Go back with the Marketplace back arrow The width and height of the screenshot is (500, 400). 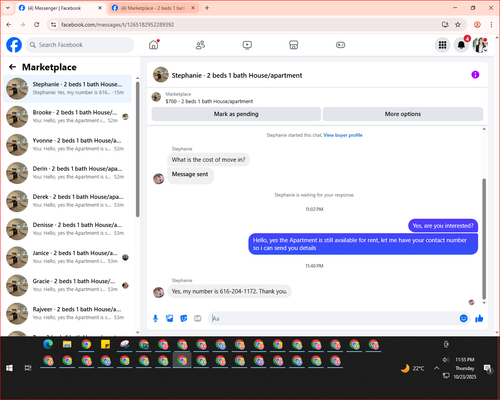pyautogui.click(x=12, y=67)
